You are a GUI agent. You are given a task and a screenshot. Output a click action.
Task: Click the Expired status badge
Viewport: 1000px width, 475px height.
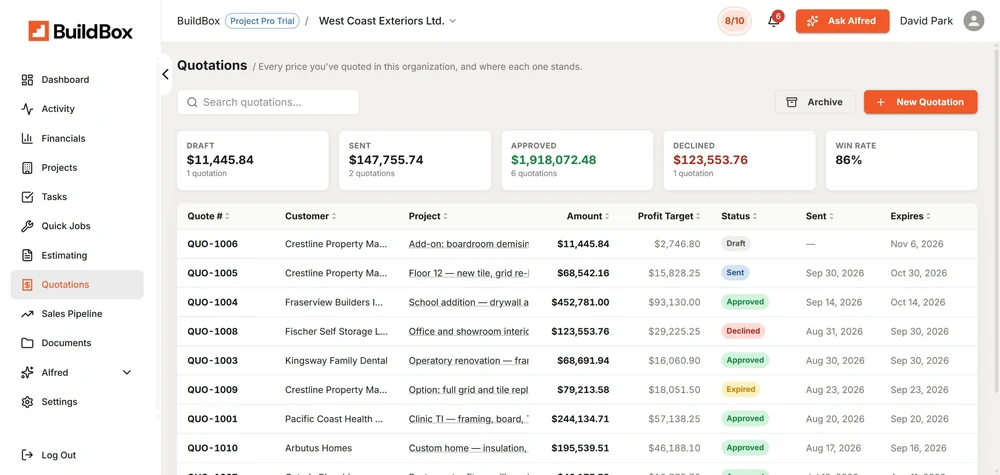pyautogui.click(x=740, y=390)
